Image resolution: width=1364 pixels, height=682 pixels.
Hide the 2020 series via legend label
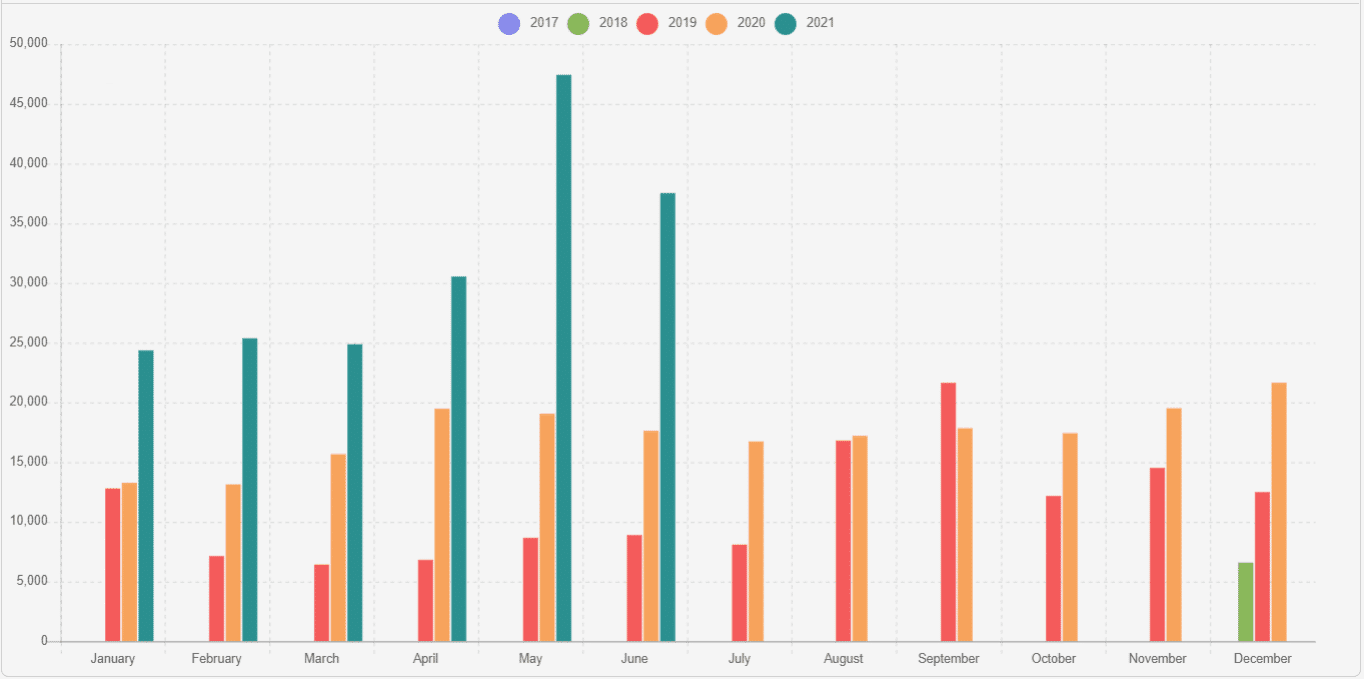(x=751, y=23)
